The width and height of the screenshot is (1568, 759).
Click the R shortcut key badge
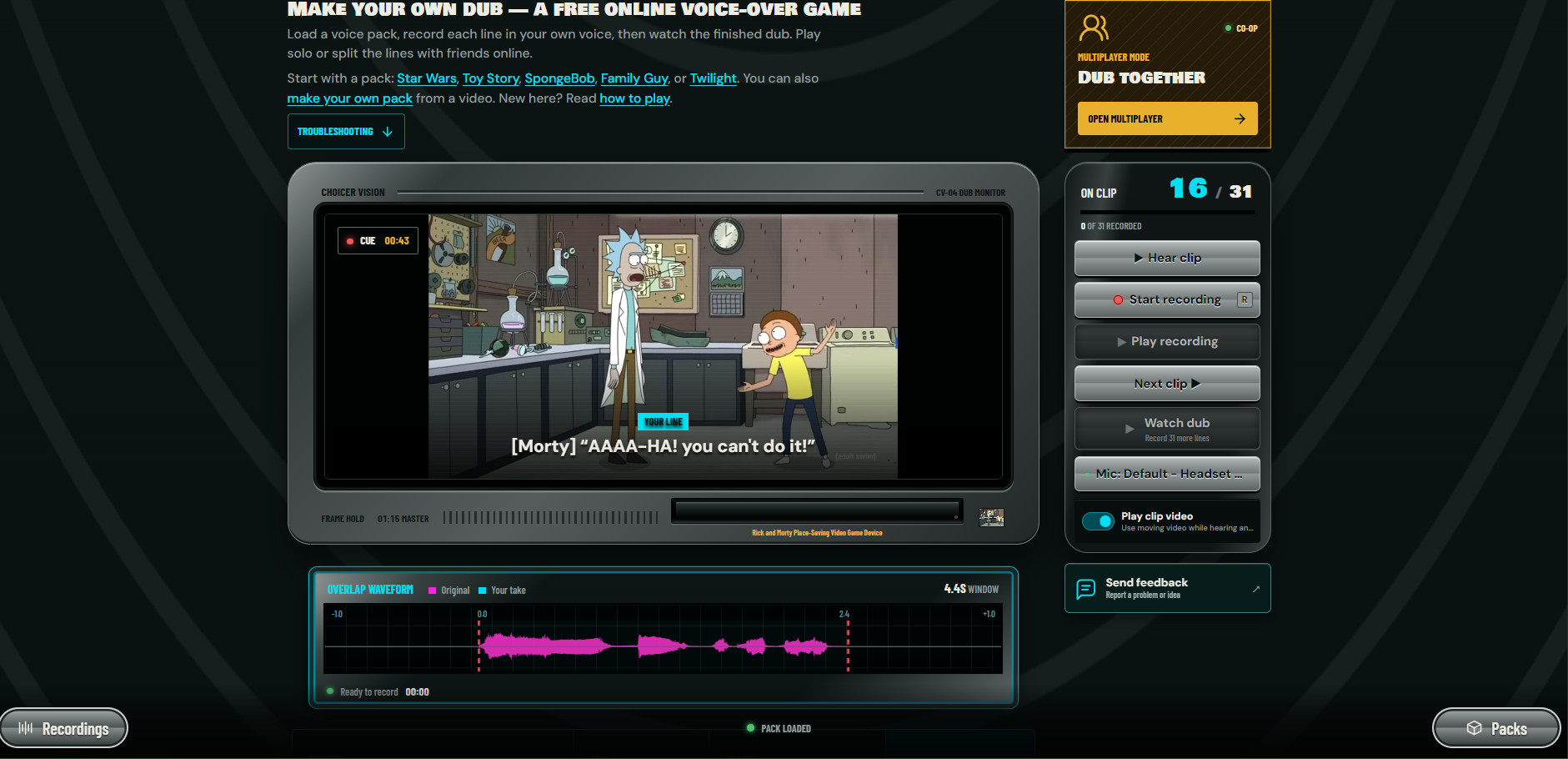click(x=1244, y=299)
